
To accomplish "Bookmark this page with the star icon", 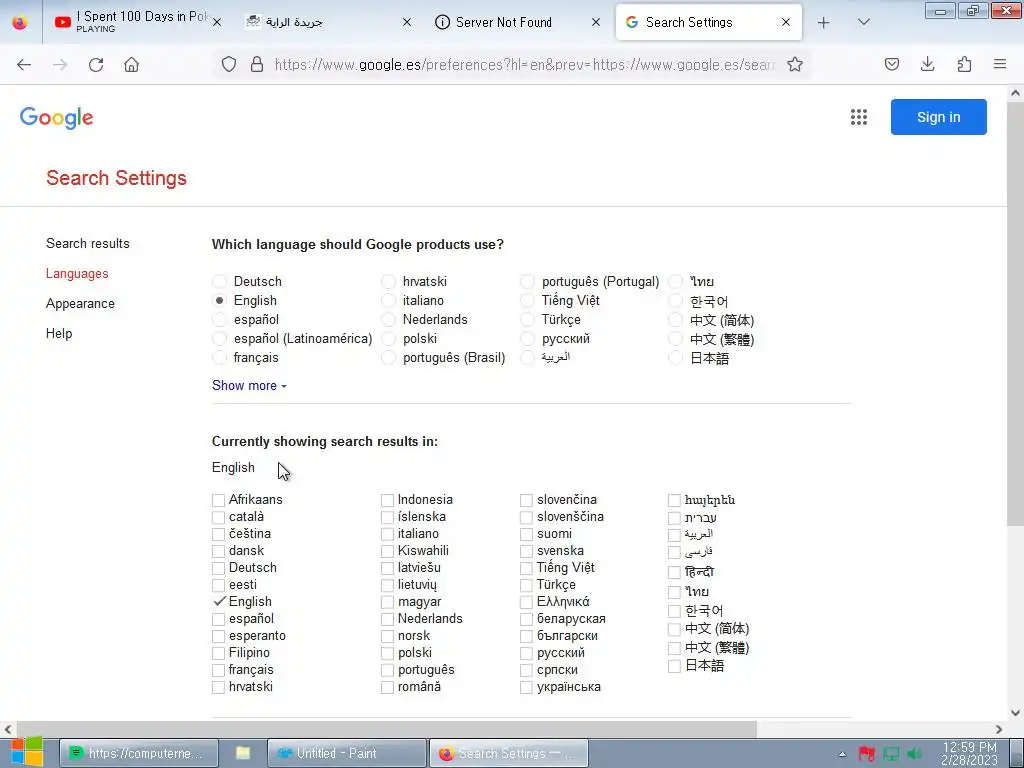I will click(795, 64).
